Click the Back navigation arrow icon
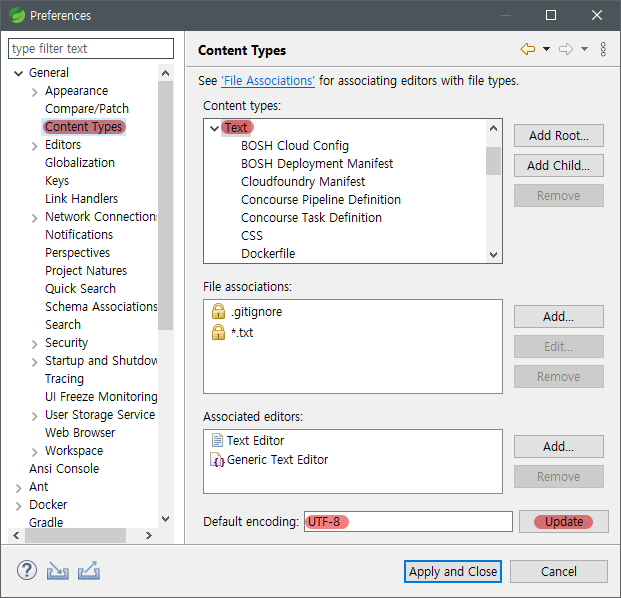 tap(528, 50)
